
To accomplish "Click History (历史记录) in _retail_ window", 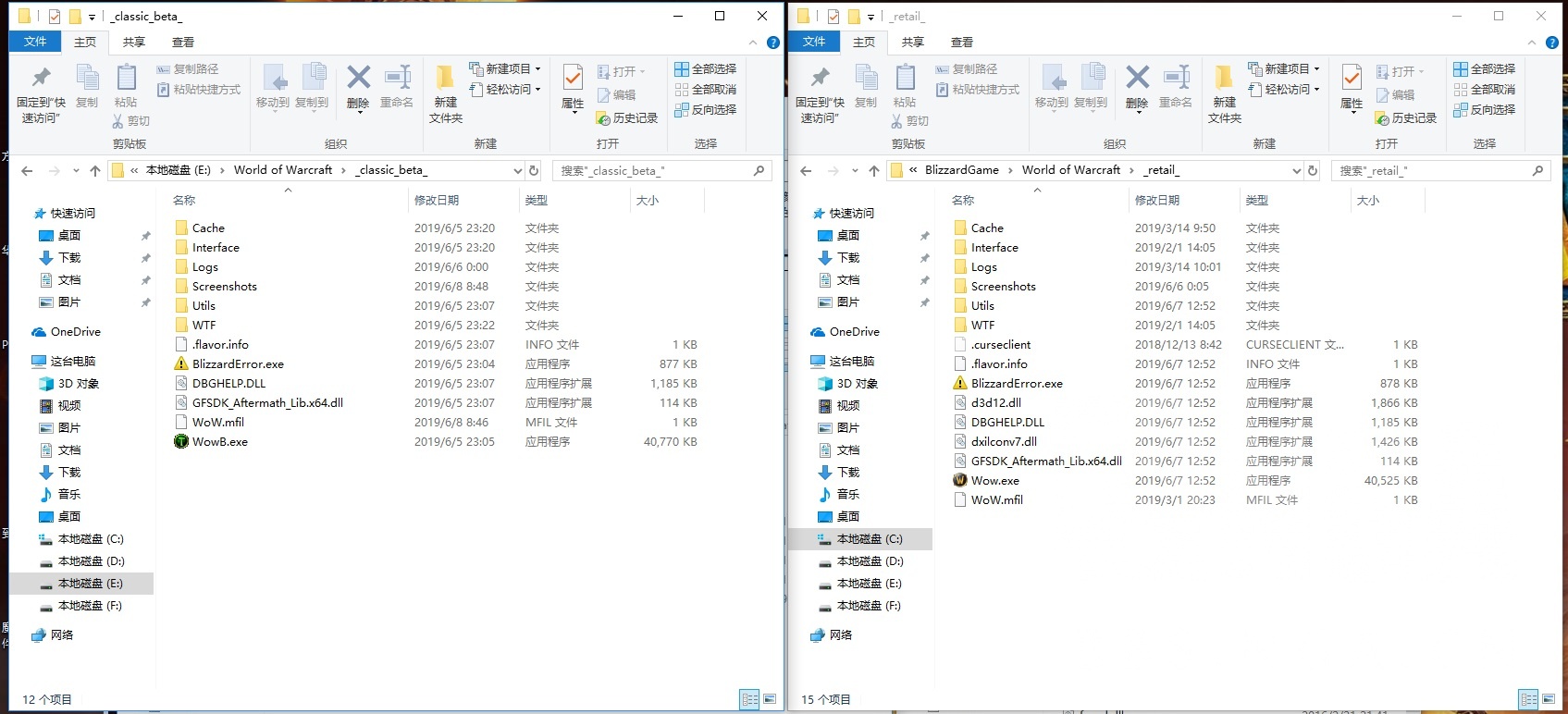I will tap(1407, 118).
